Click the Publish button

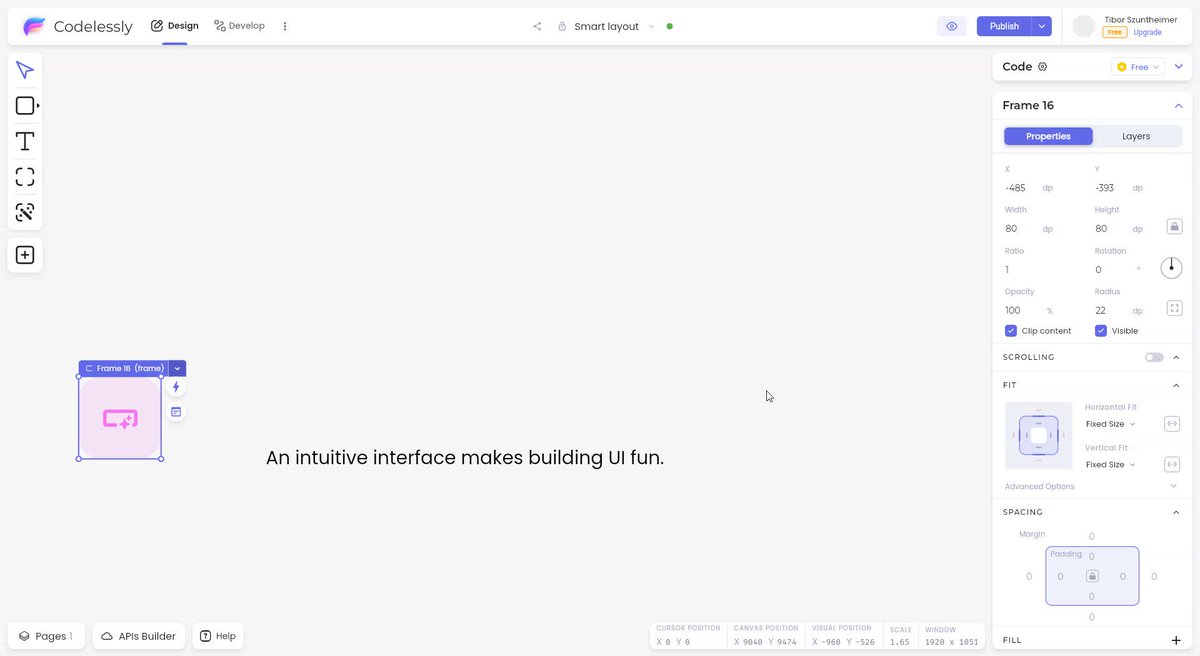pyautogui.click(x=1005, y=26)
